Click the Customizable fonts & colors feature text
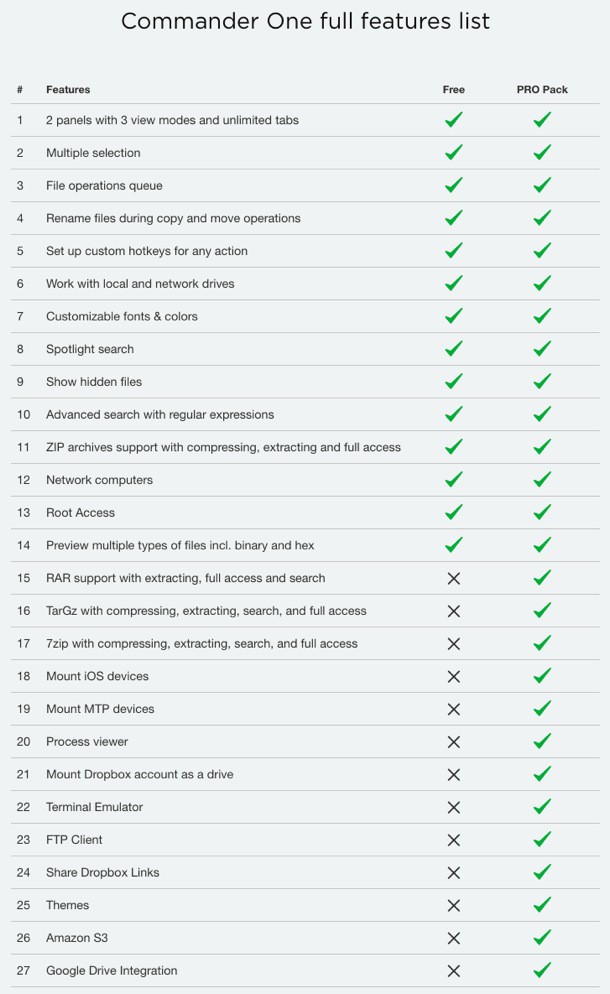Viewport: 610px width, 994px height. tap(122, 316)
